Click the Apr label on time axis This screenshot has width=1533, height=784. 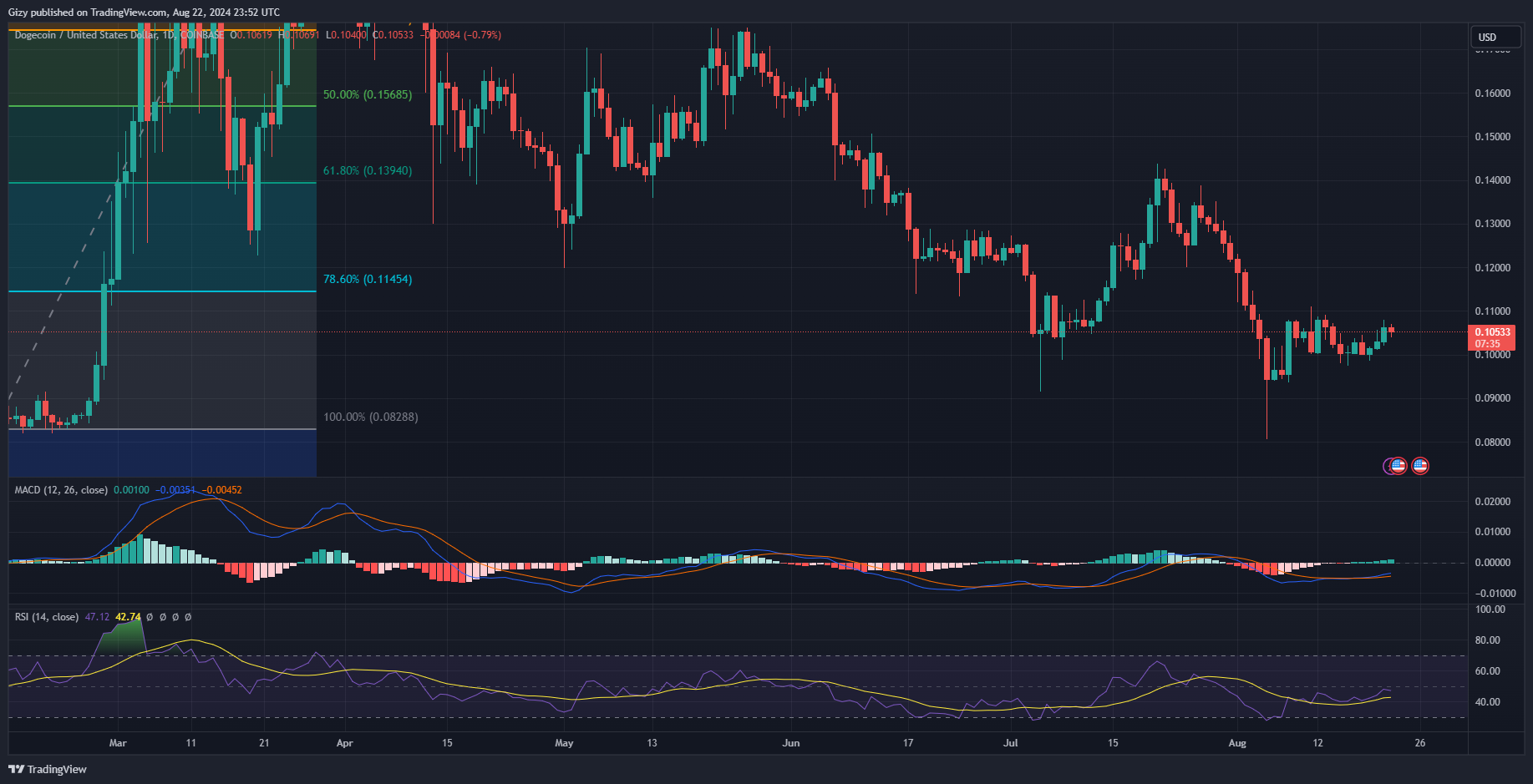pos(344,743)
